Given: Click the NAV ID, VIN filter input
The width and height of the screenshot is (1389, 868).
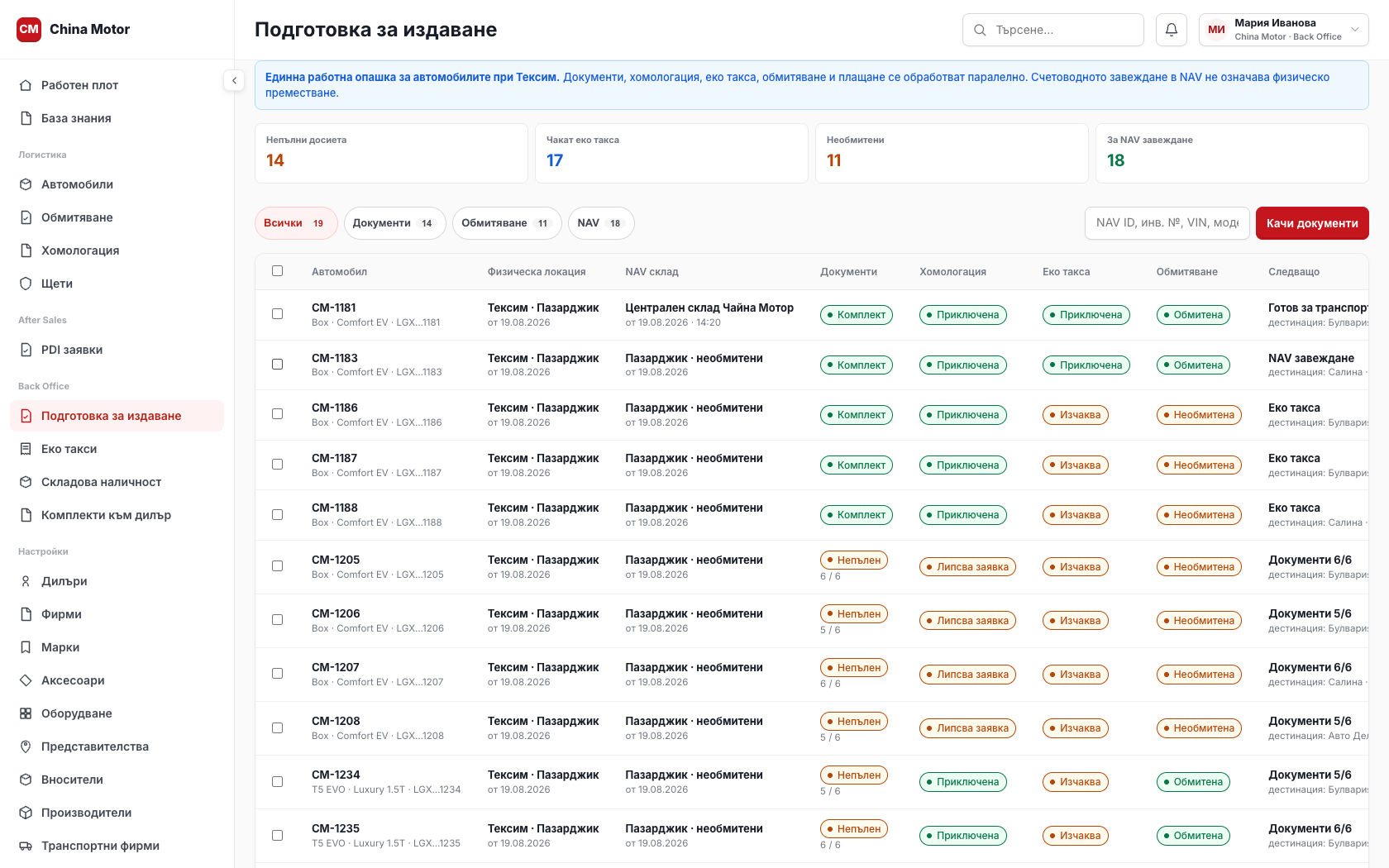Looking at the screenshot, I should [x=1167, y=222].
